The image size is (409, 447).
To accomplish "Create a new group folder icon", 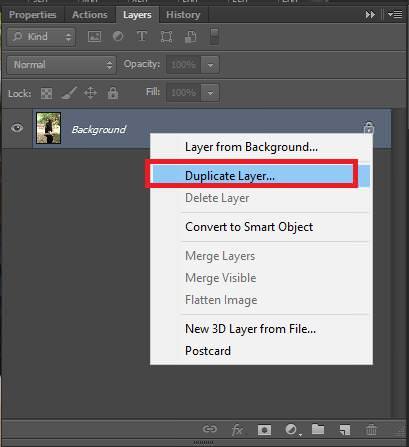I will [x=318, y=429].
